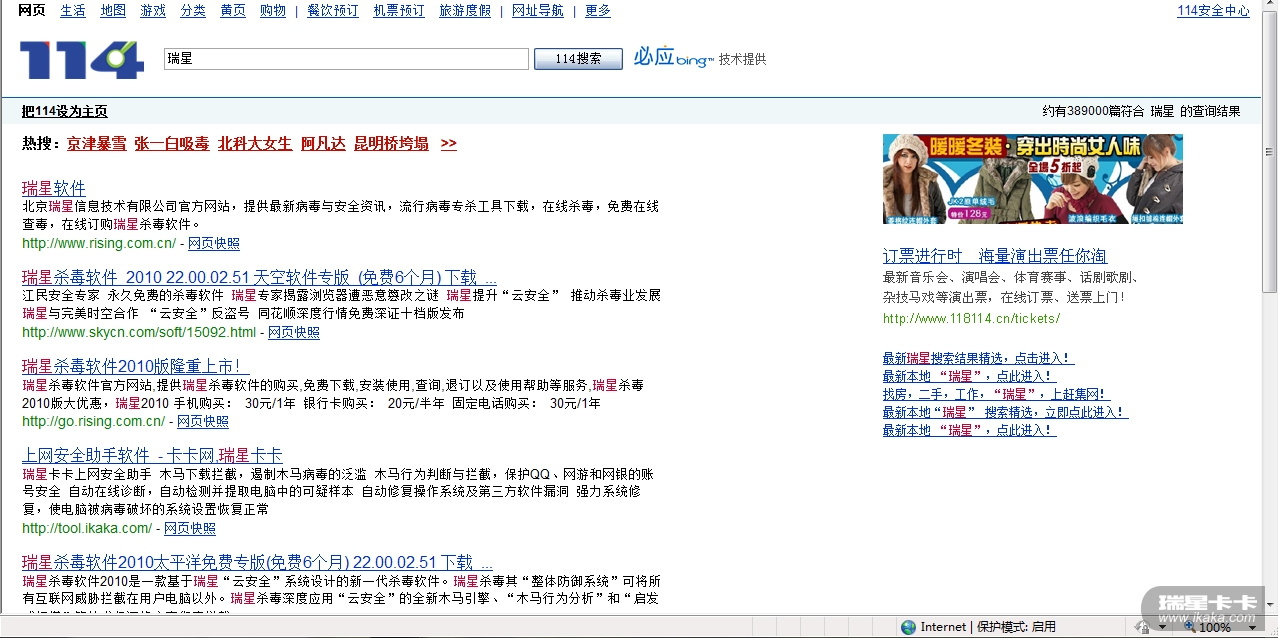Click the URL http://tool.ikaka.com/
Viewport: 1278px width, 638px height.
pos(87,528)
